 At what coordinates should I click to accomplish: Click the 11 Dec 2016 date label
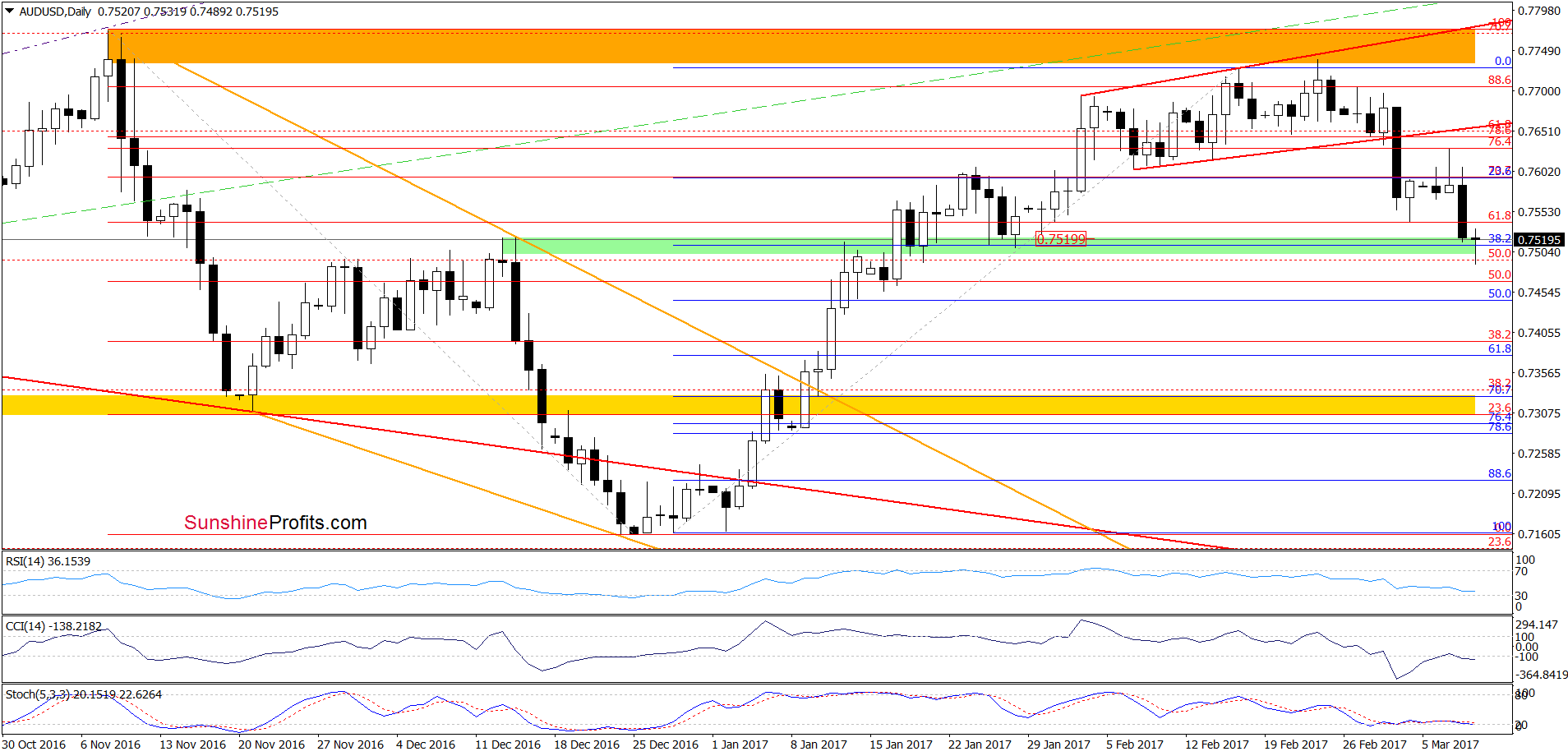(508, 744)
